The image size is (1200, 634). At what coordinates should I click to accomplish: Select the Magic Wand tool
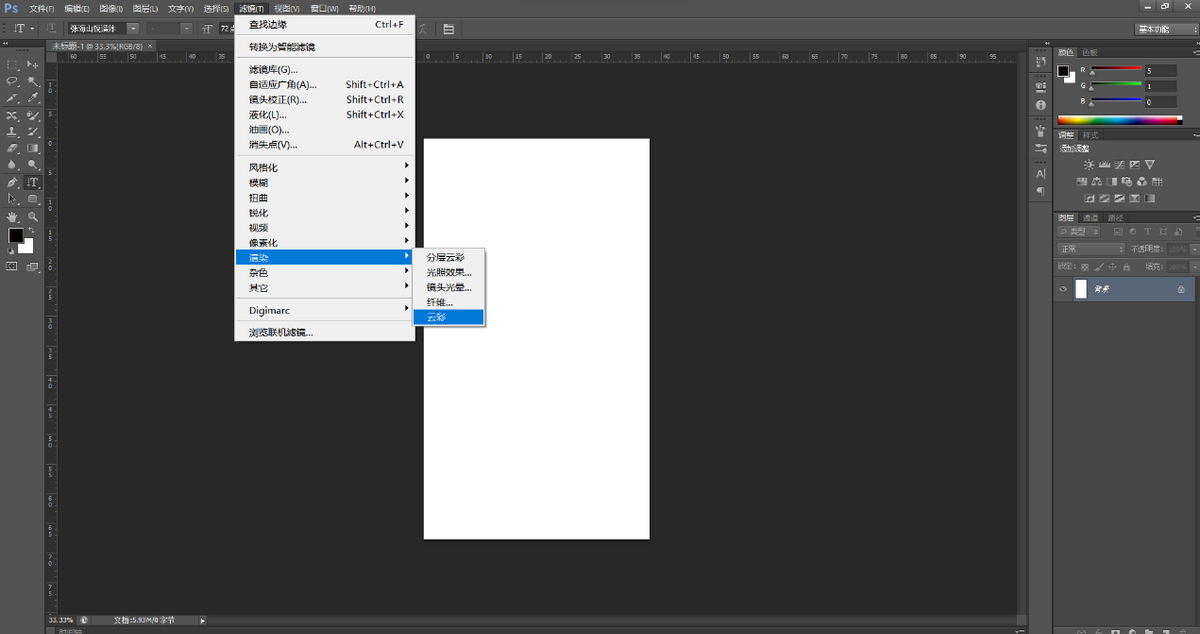point(33,81)
